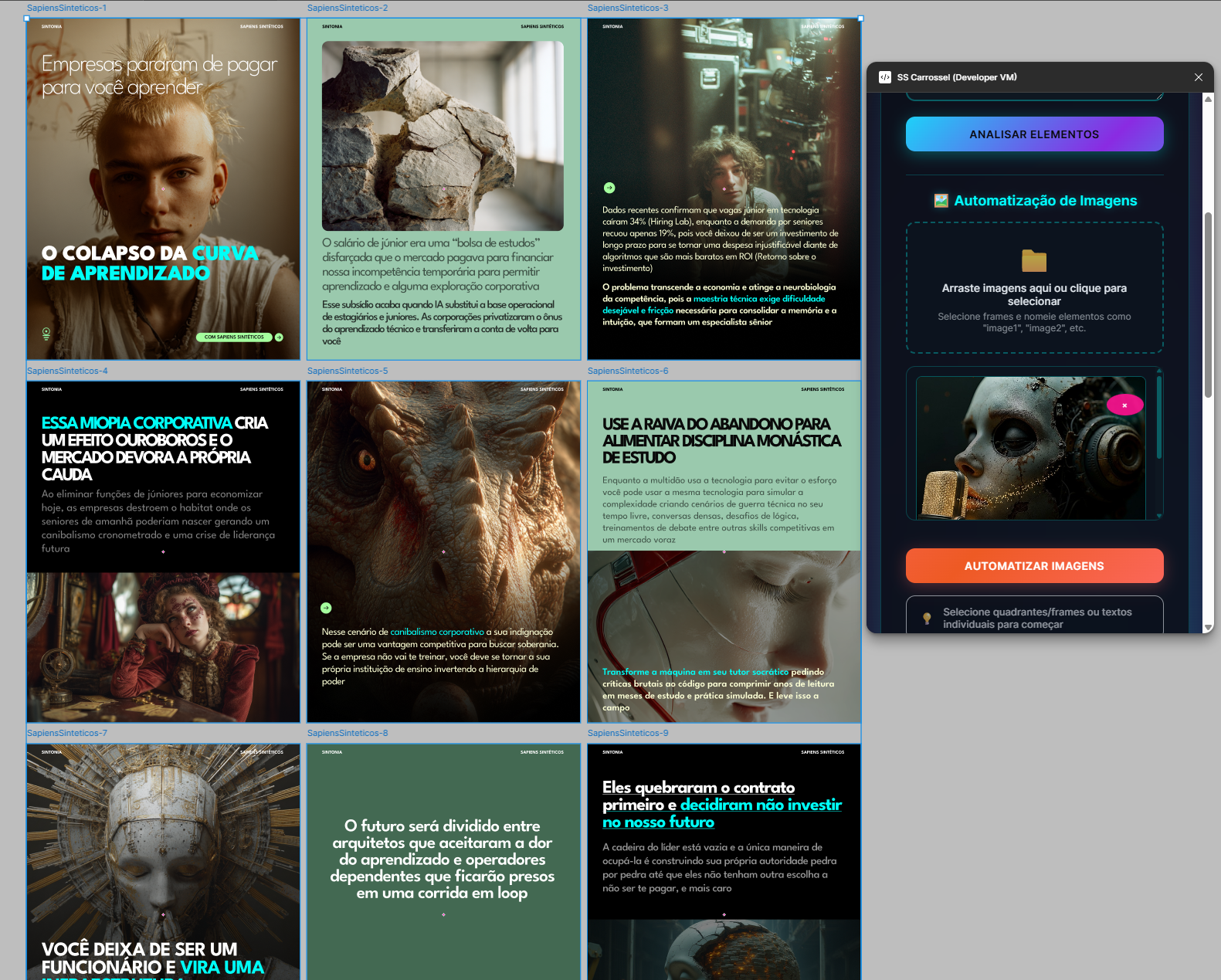
Task: Remove the uploaded image with the pink X
Action: [1124, 405]
